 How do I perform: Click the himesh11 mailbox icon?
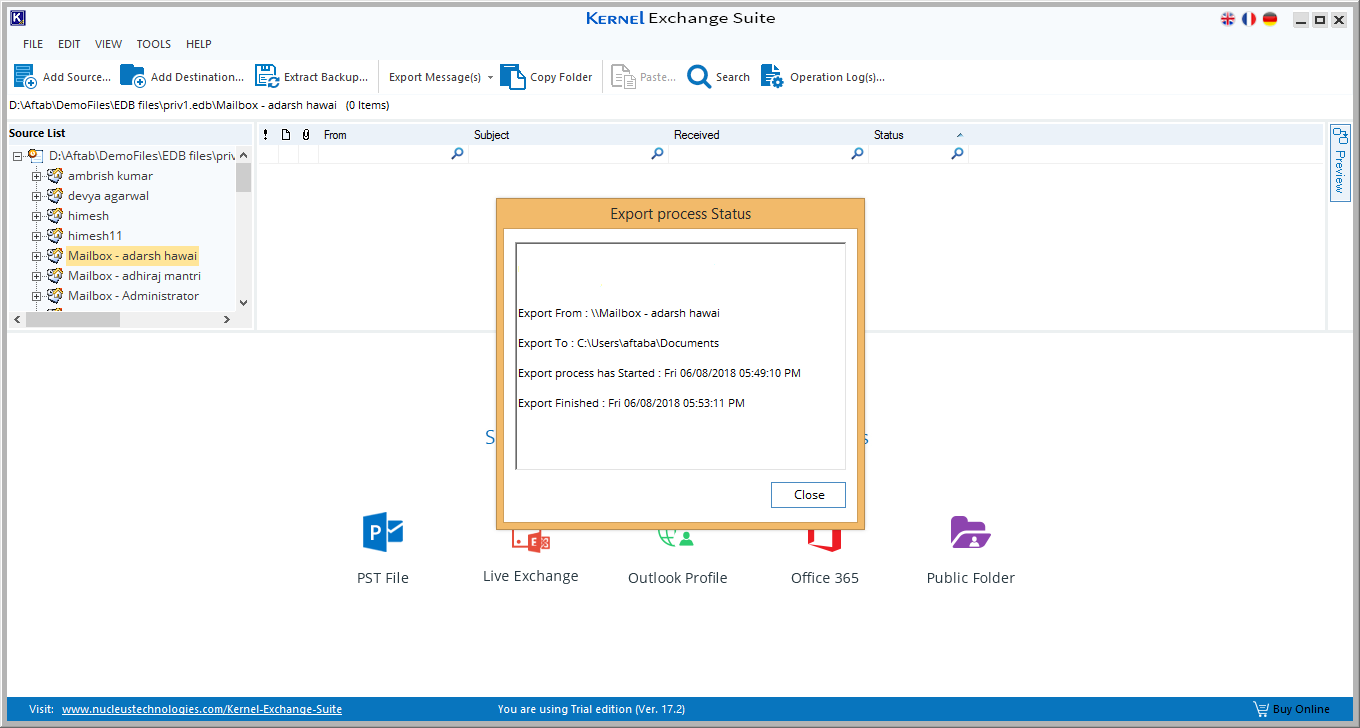click(x=55, y=236)
